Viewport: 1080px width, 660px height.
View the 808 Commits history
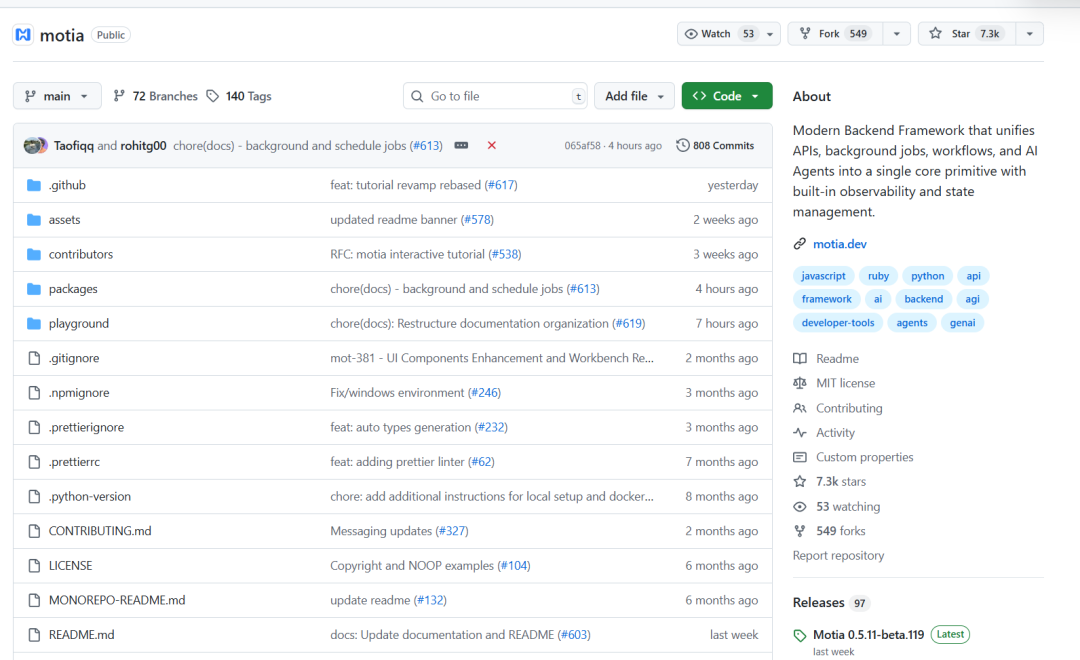pyautogui.click(x=716, y=145)
